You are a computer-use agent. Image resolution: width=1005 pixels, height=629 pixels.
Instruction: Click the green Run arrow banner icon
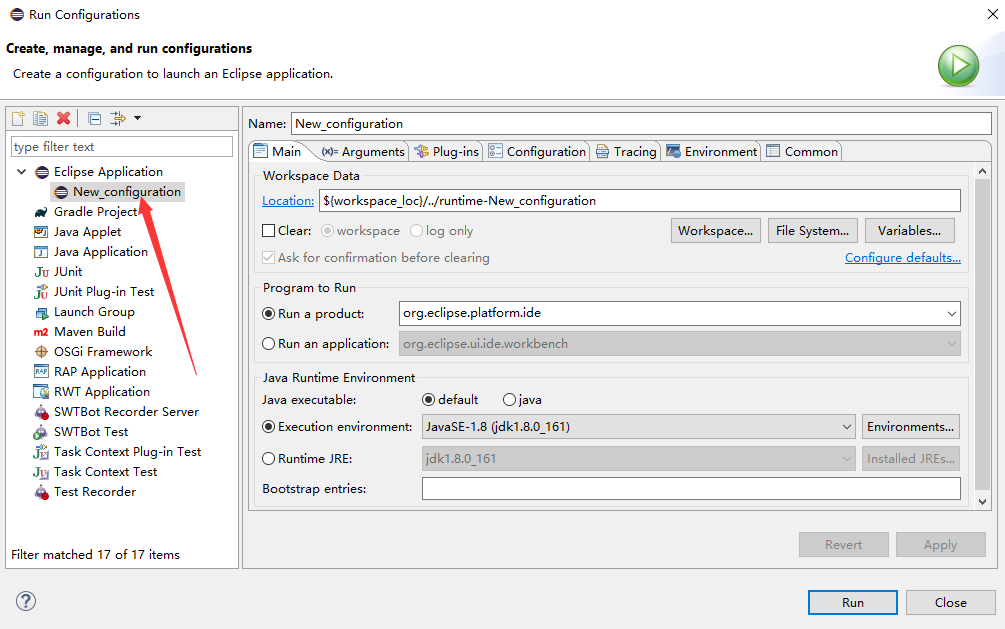[x=958, y=65]
